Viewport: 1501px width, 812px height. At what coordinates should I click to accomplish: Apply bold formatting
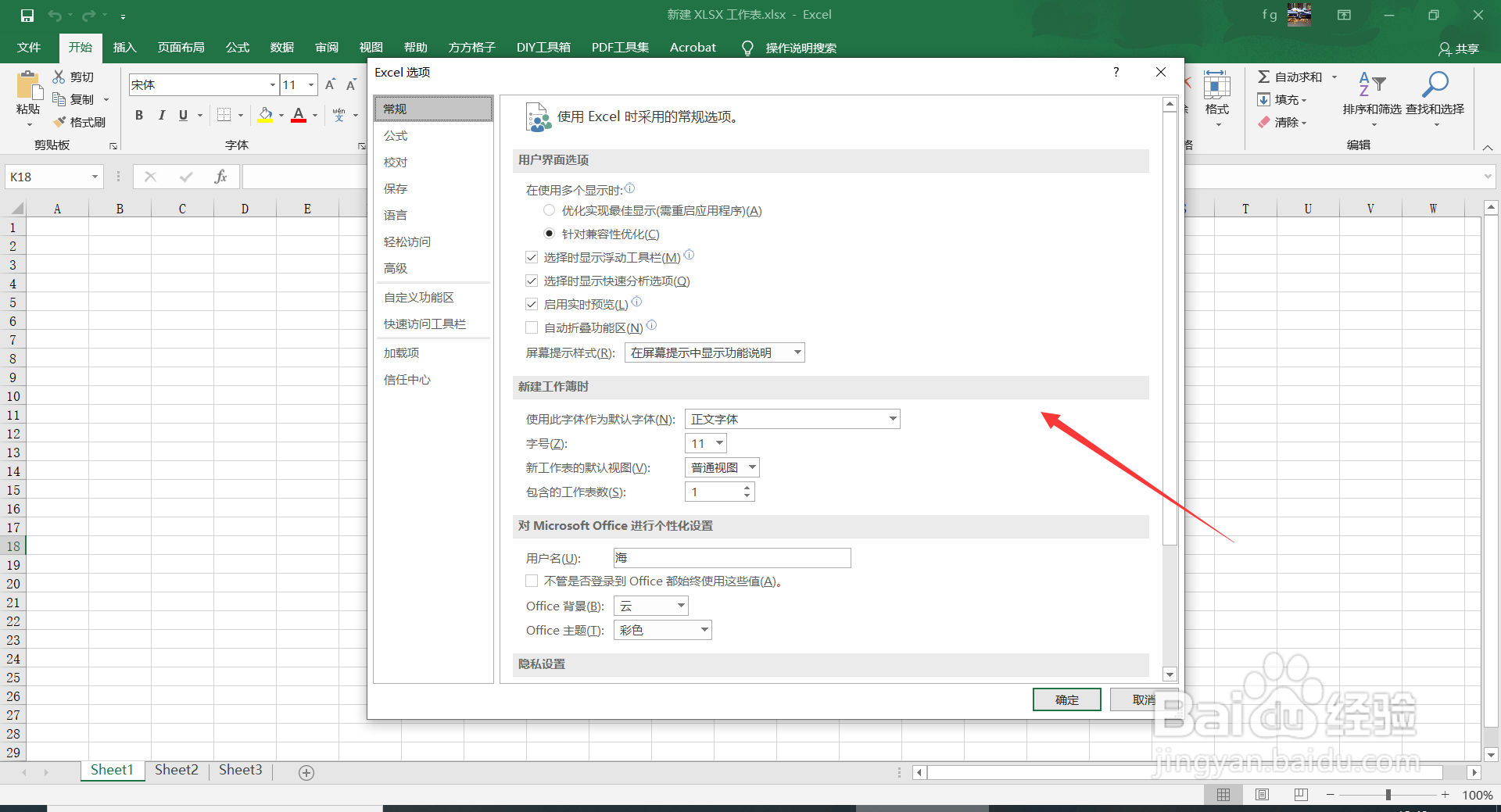pos(139,115)
